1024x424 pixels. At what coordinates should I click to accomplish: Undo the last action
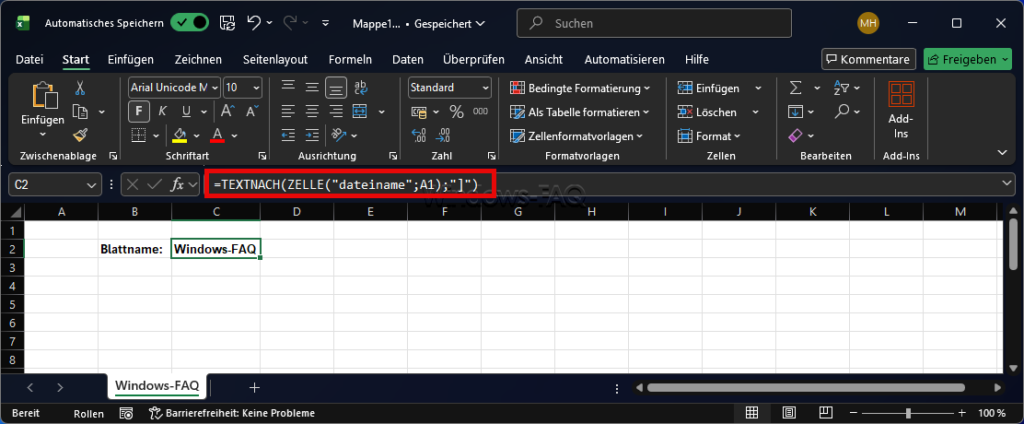(255, 23)
